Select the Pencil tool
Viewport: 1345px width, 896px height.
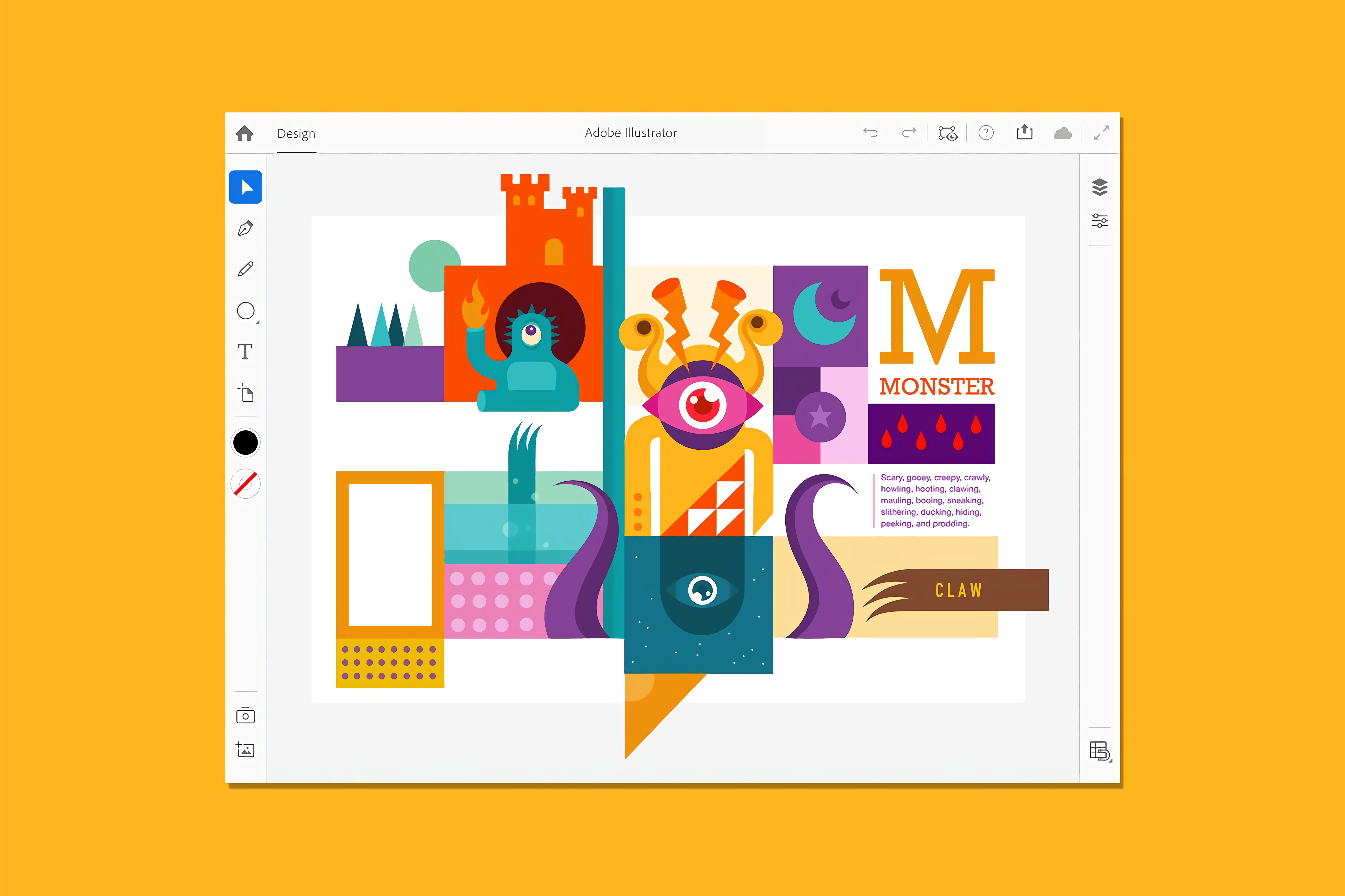[246, 269]
